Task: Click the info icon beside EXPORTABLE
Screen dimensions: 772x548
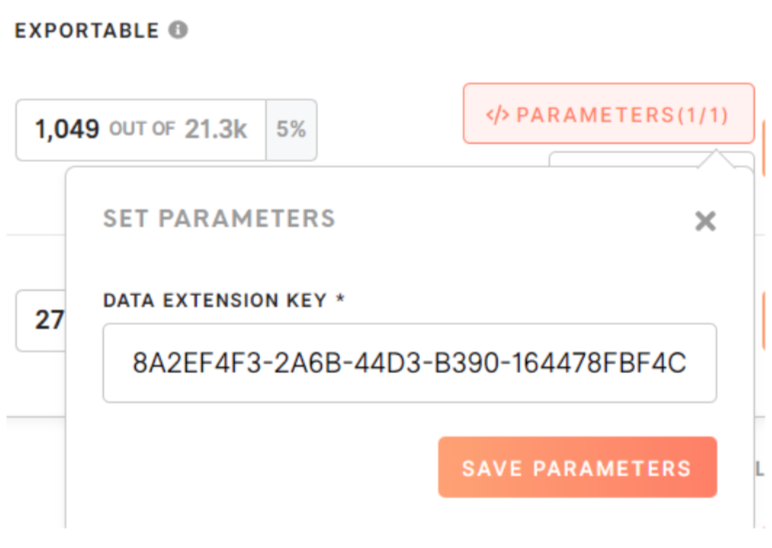Action: [x=178, y=30]
